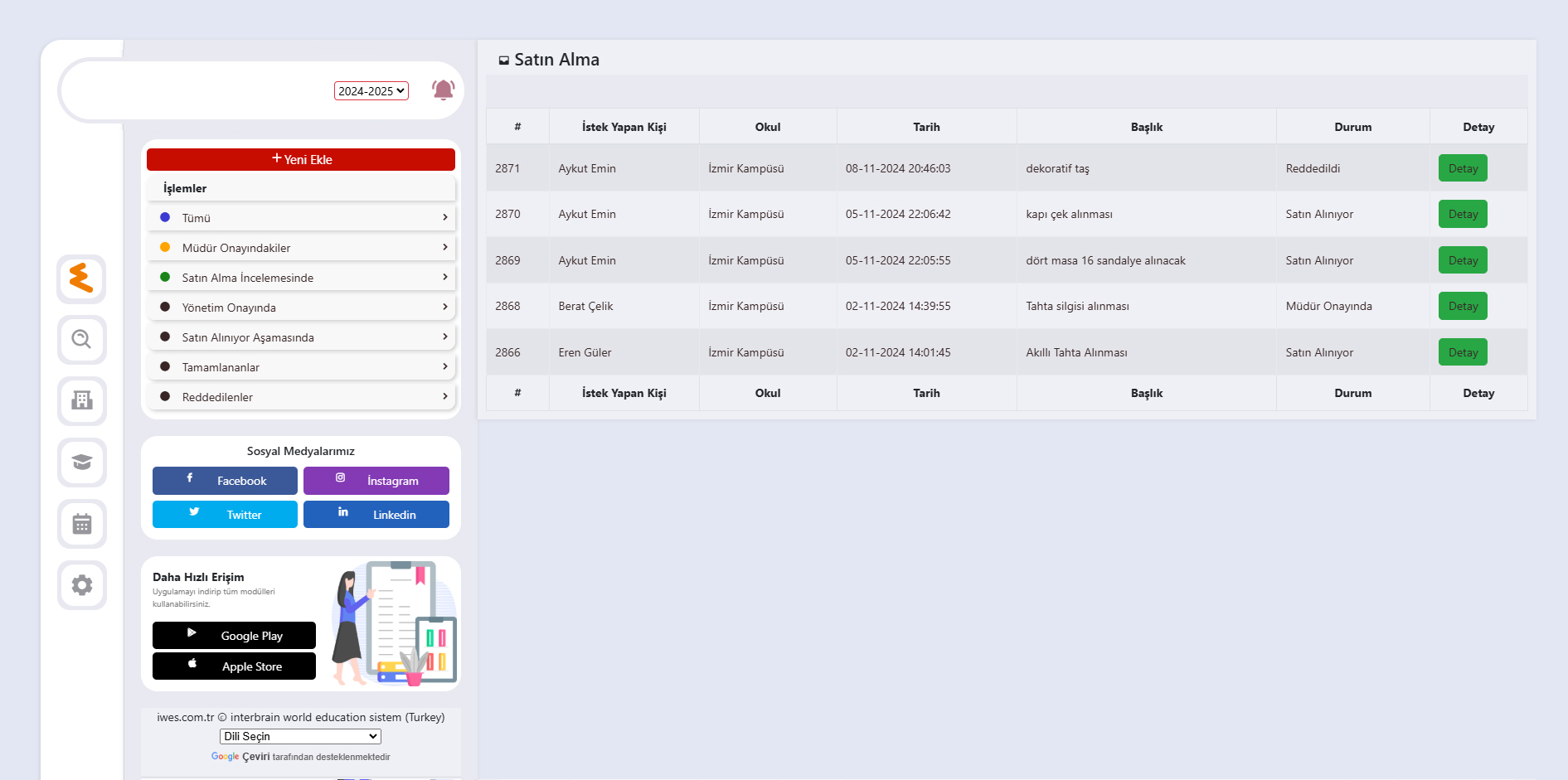Click the green dot beside Satın Alma İncelemesinde
Screen dimensions: 1568x780
(x=165, y=277)
